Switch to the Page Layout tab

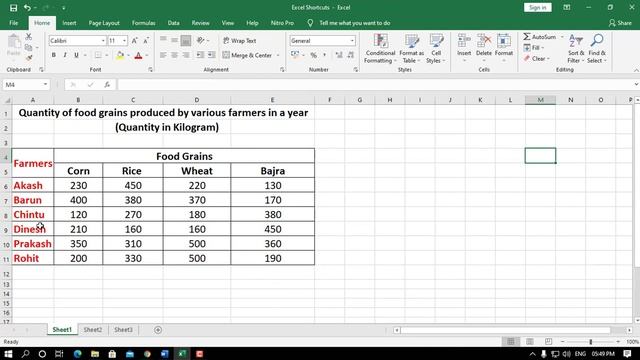104,23
